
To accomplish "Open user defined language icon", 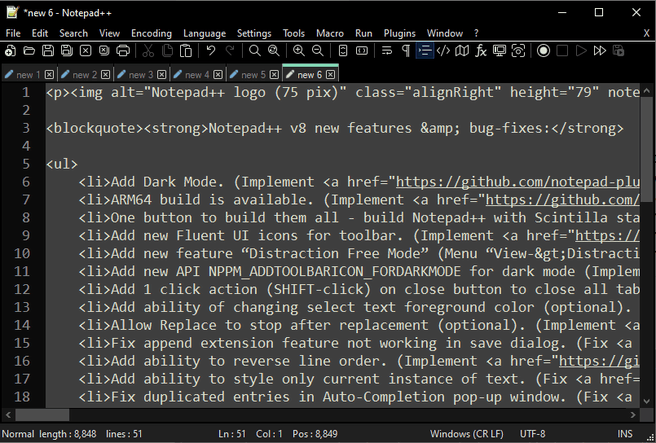I will 443,51.
